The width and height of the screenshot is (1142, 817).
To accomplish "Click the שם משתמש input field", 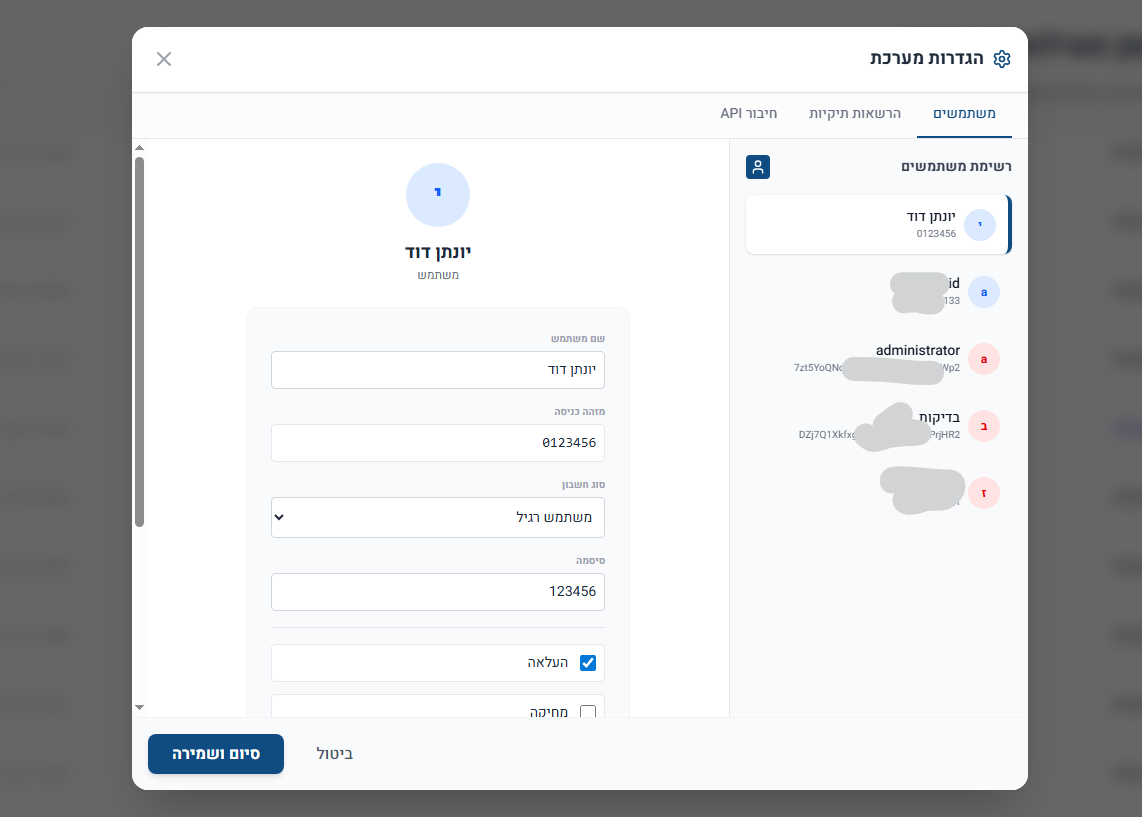I will click(x=438, y=370).
